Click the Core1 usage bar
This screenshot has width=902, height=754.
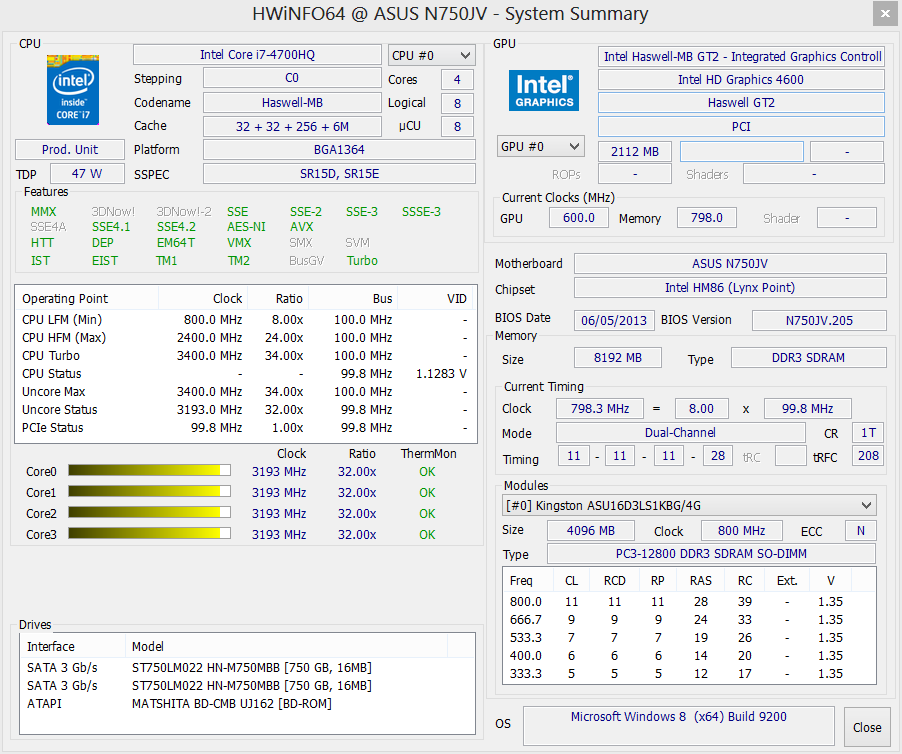click(x=150, y=491)
